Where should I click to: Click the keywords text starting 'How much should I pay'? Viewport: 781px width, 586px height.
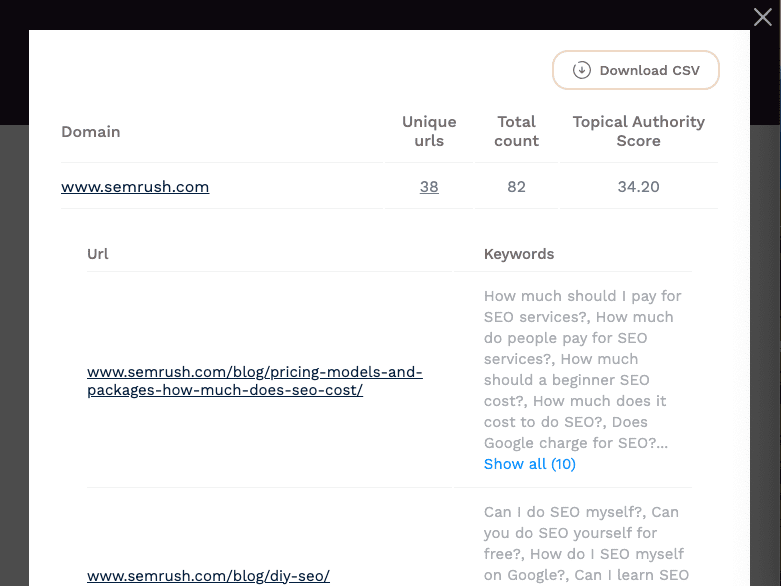[583, 369]
